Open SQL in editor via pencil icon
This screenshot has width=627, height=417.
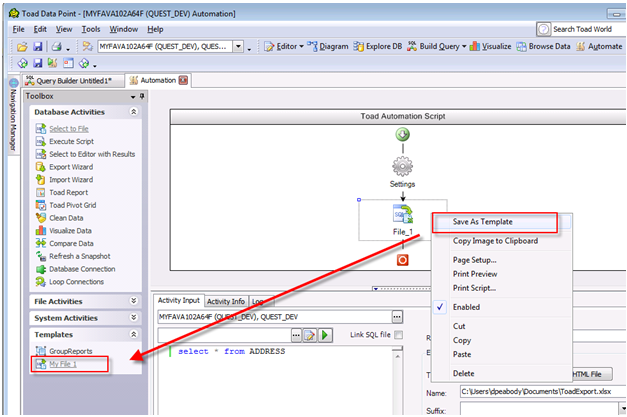pyautogui.click(x=310, y=335)
